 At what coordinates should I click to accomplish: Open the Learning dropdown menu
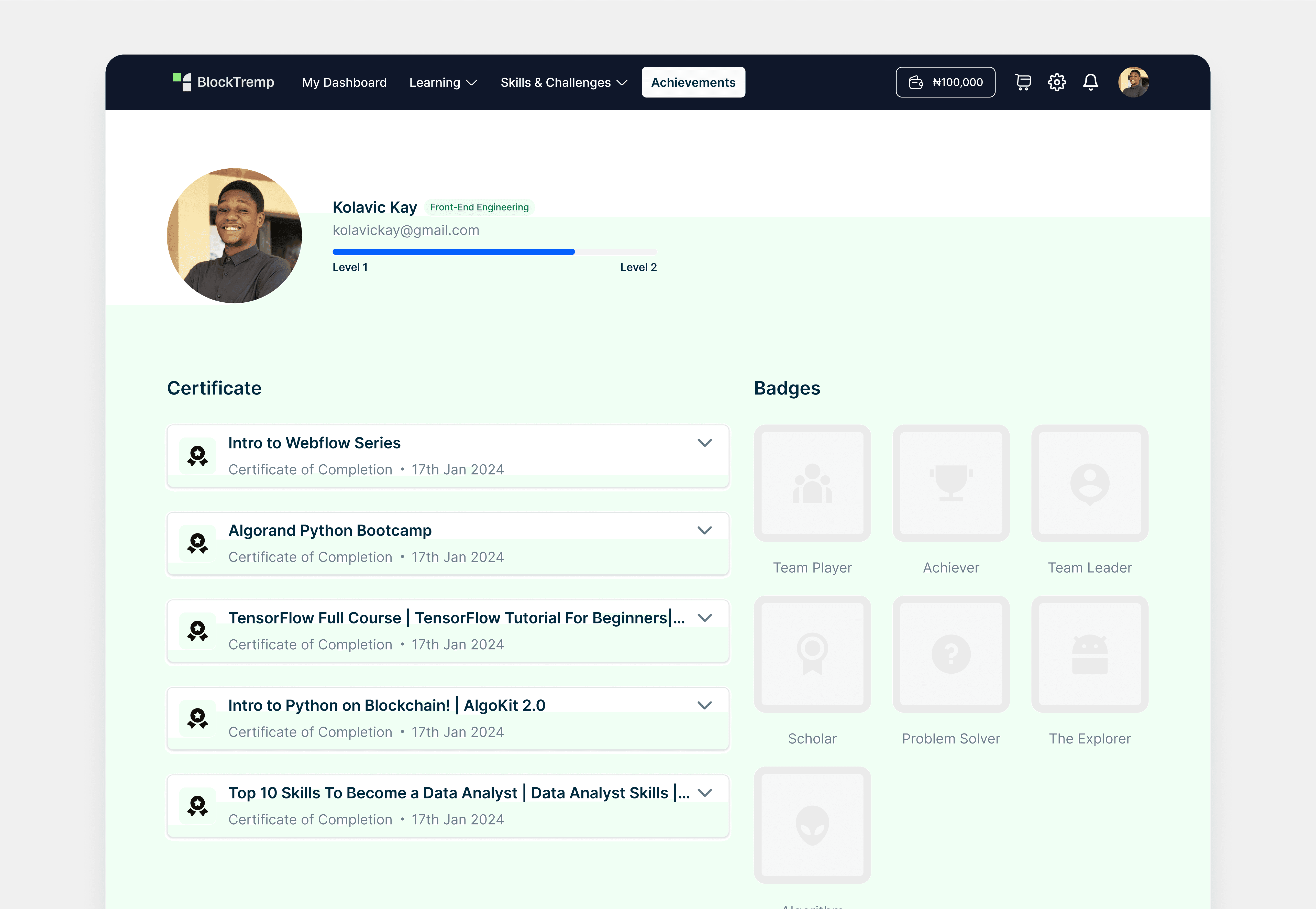443,82
